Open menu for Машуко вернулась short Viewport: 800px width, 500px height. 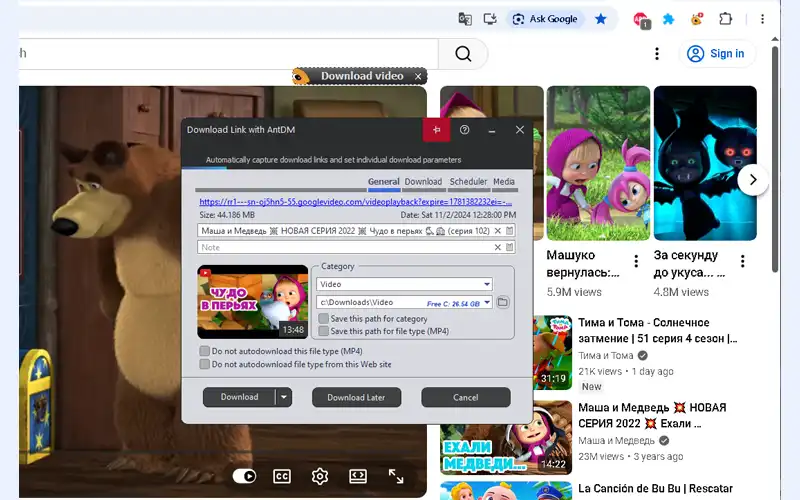pyautogui.click(x=636, y=262)
